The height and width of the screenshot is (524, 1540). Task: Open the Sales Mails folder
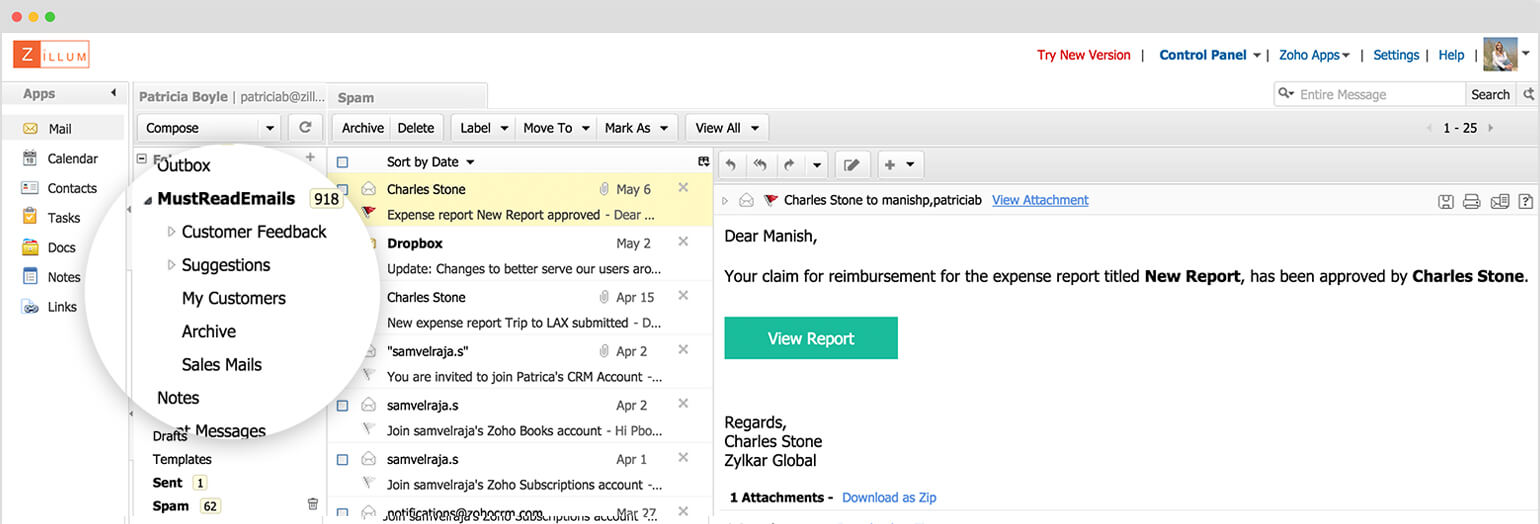[222, 364]
